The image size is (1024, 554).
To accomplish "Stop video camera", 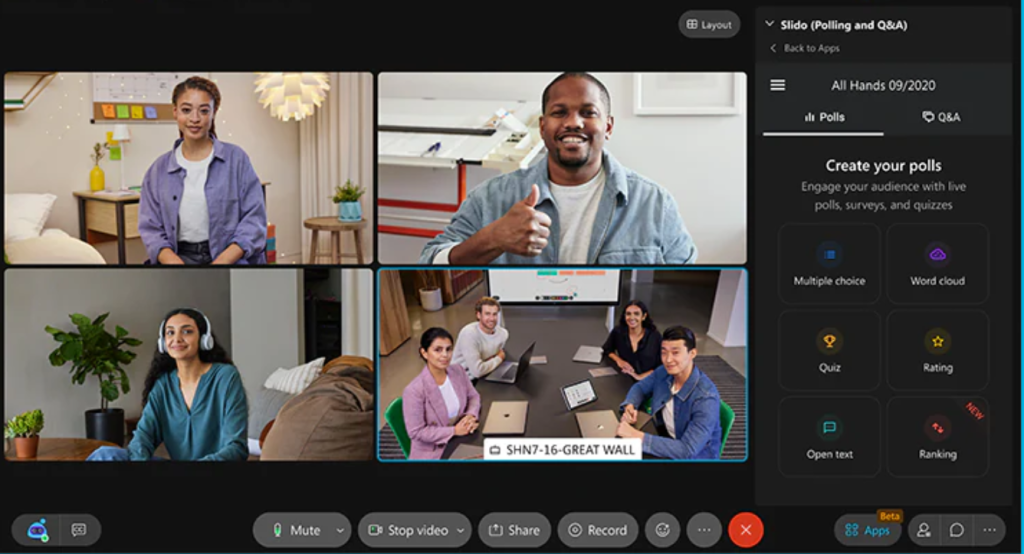I will click(x=406, y=530).
